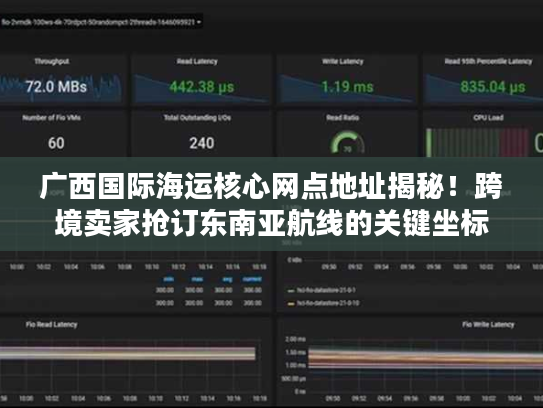The width and height of the screenshot is (543, 408).
Task: Click the 0 kBs axis label
Action: [295, 260]
